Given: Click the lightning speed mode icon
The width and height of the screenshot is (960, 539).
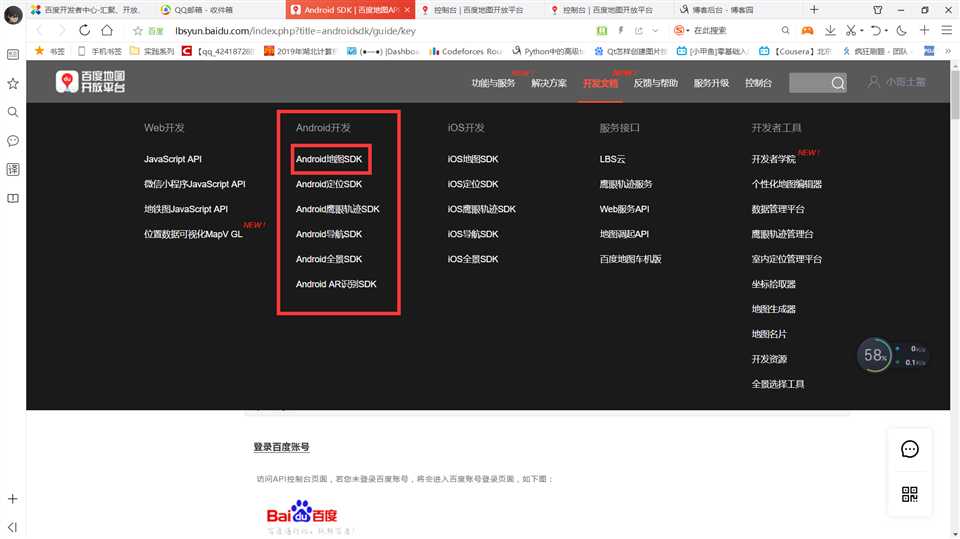Looking at the screenshot, I should tap(621, 30).
